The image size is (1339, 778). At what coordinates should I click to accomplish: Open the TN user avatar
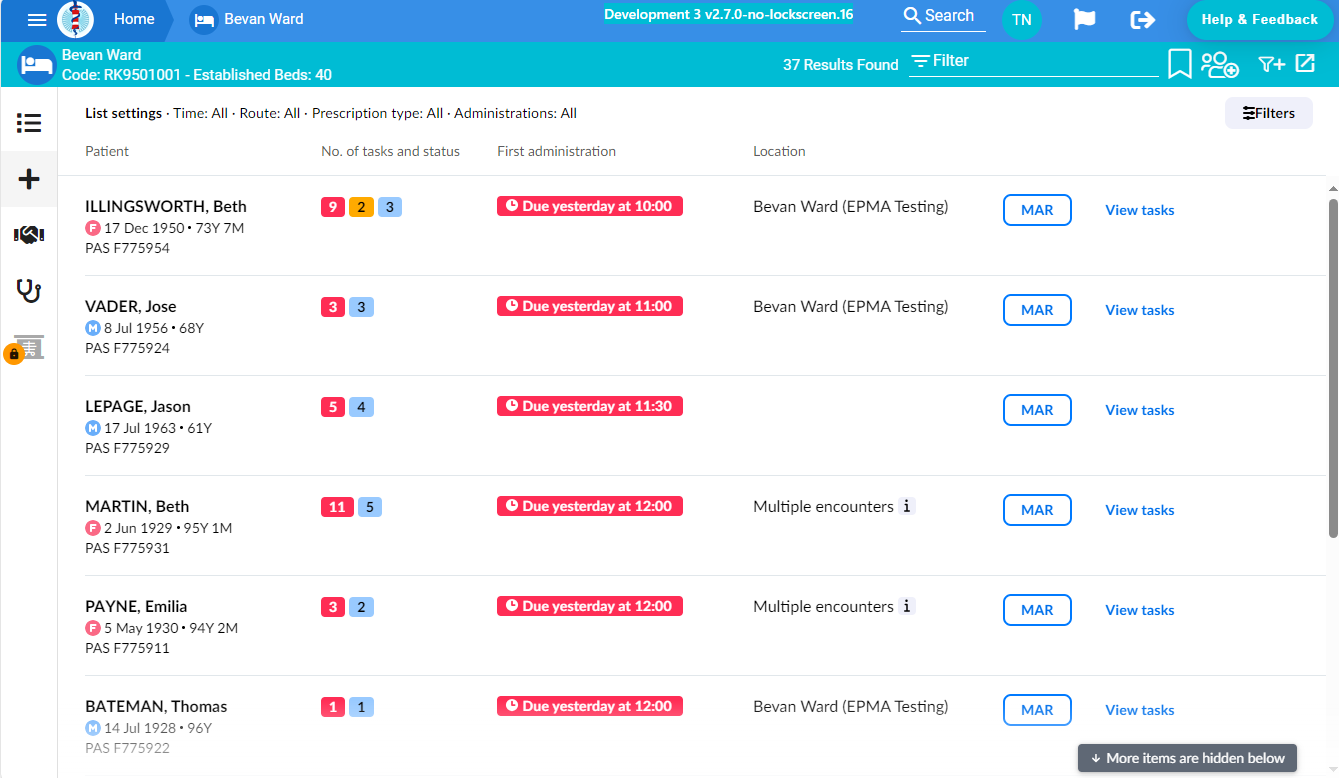(x=1021, y=19)
